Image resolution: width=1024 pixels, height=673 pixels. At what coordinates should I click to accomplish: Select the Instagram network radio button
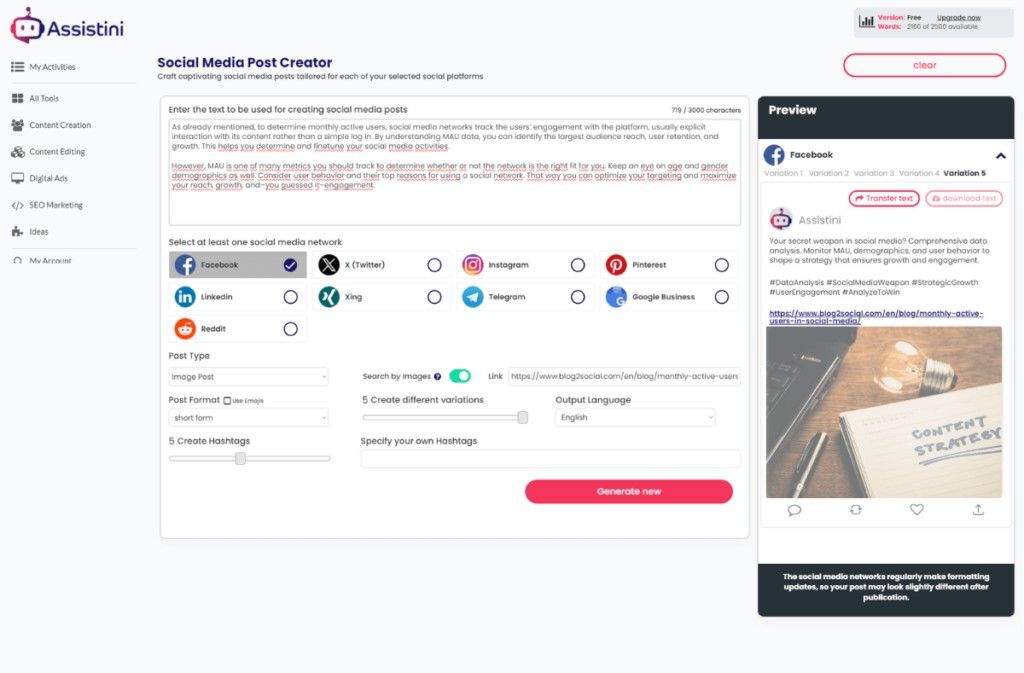(x=577, y=265)
